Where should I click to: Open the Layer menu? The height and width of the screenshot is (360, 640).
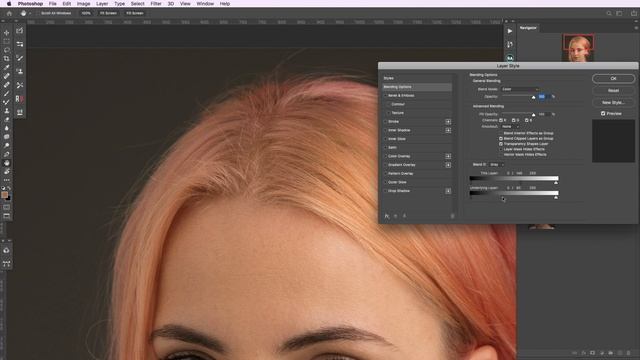click(x=102, y=3)
